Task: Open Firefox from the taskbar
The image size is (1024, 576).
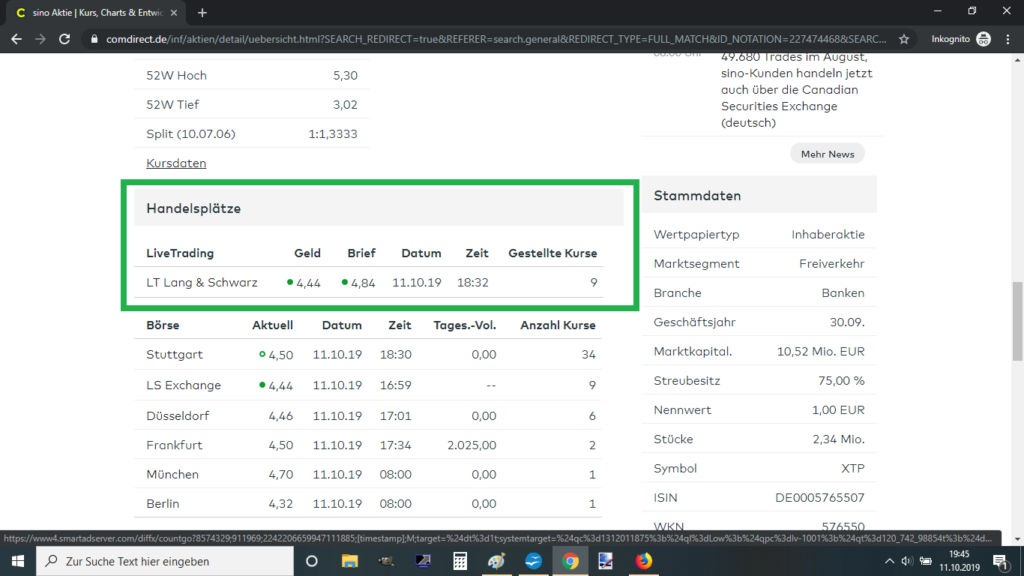Action: tap(643, 561)
